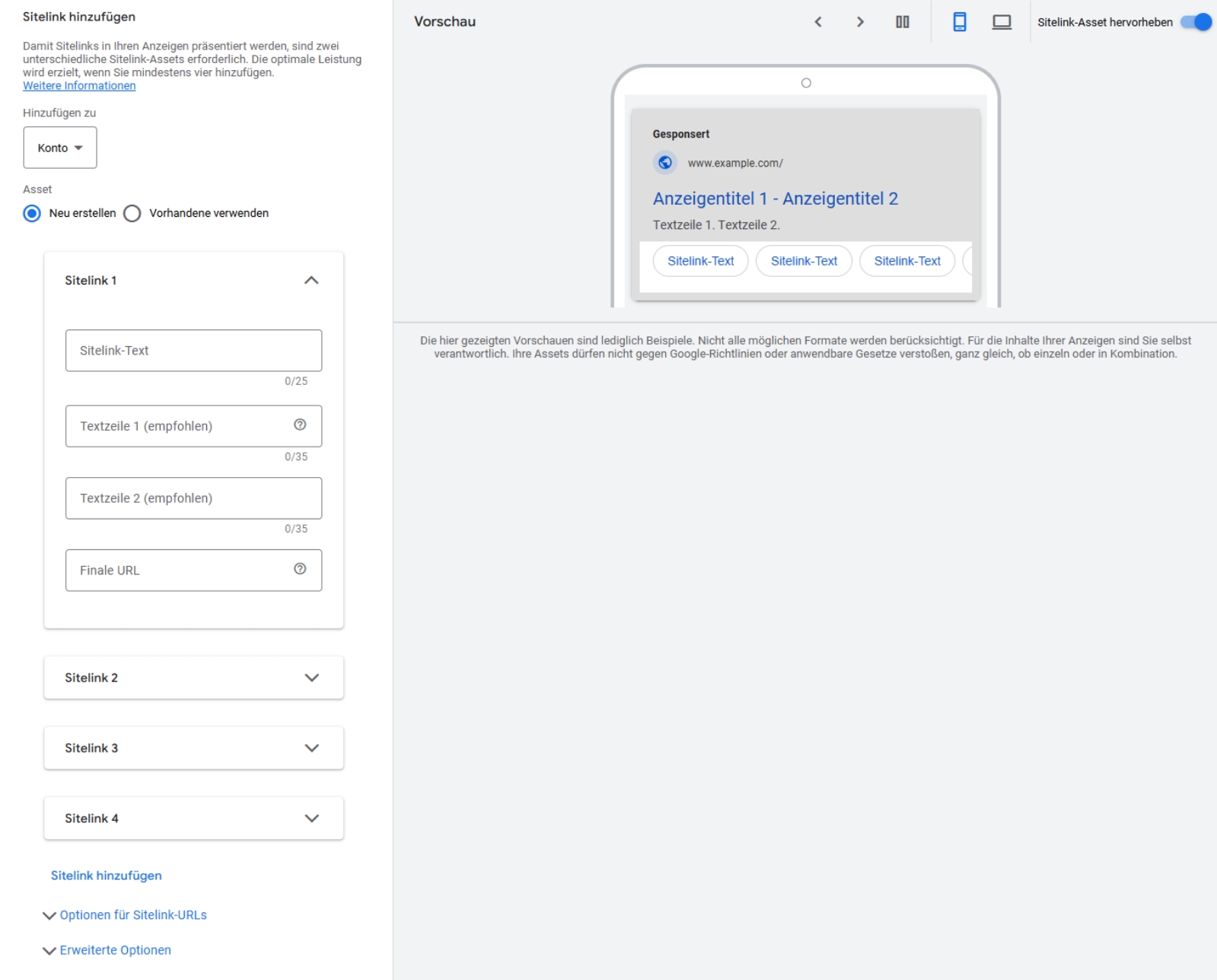
Task: Click into the Sitelink-Text input field
Action: (x=193, y=351)
